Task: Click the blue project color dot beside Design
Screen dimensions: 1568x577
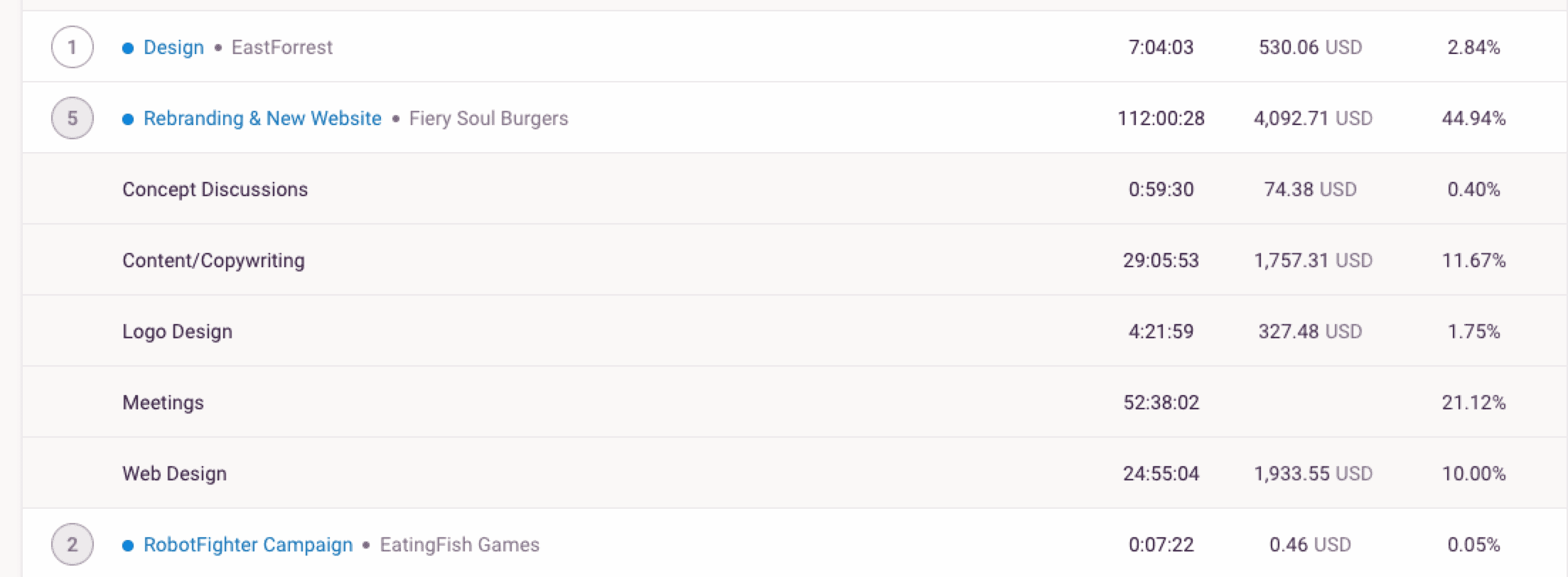Action: click(129, 47)
